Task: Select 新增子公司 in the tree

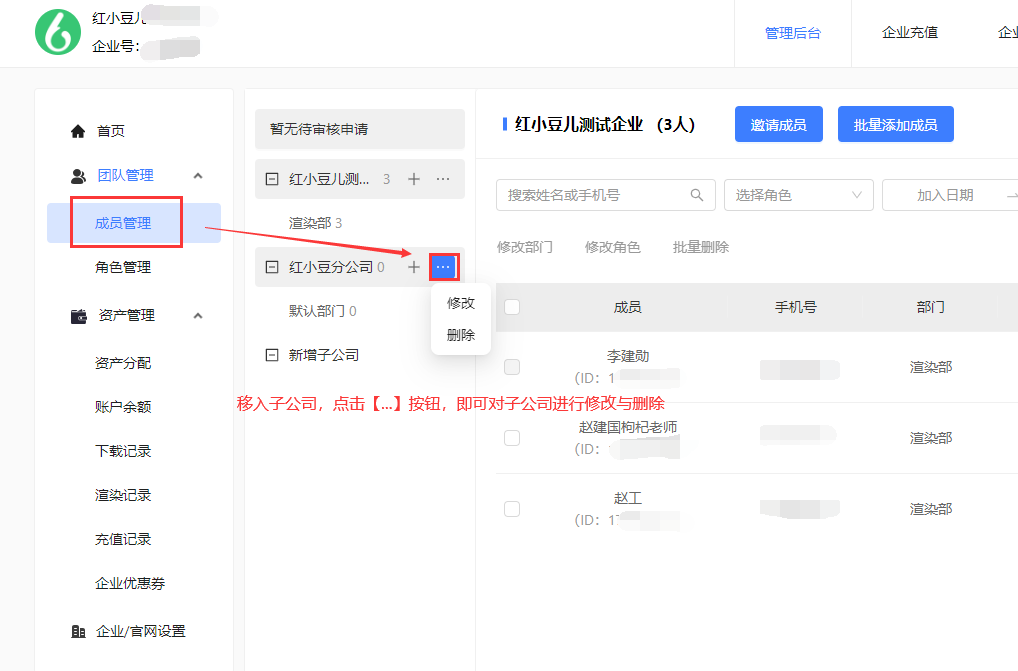Action: pos(323,355)
